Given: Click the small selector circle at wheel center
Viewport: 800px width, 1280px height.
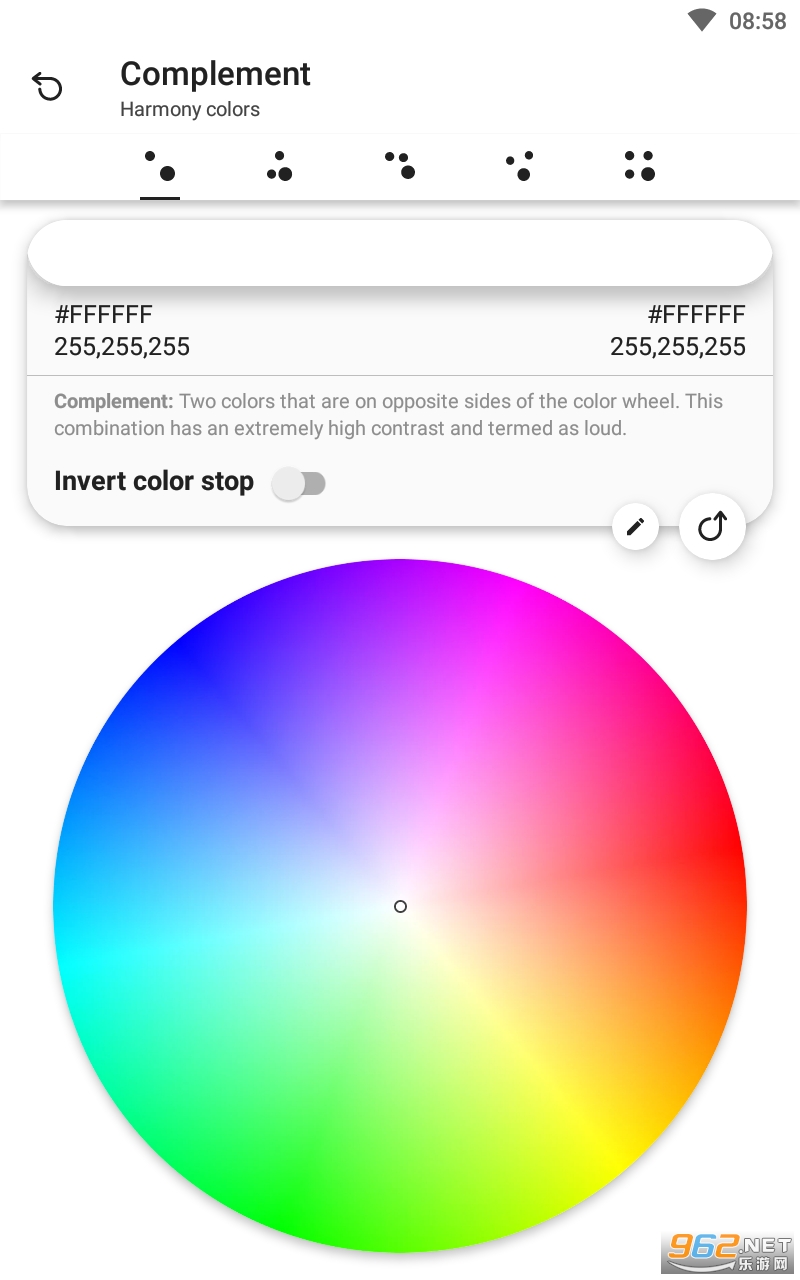Looking at the screenshot, I should click(x=400, y=906).
